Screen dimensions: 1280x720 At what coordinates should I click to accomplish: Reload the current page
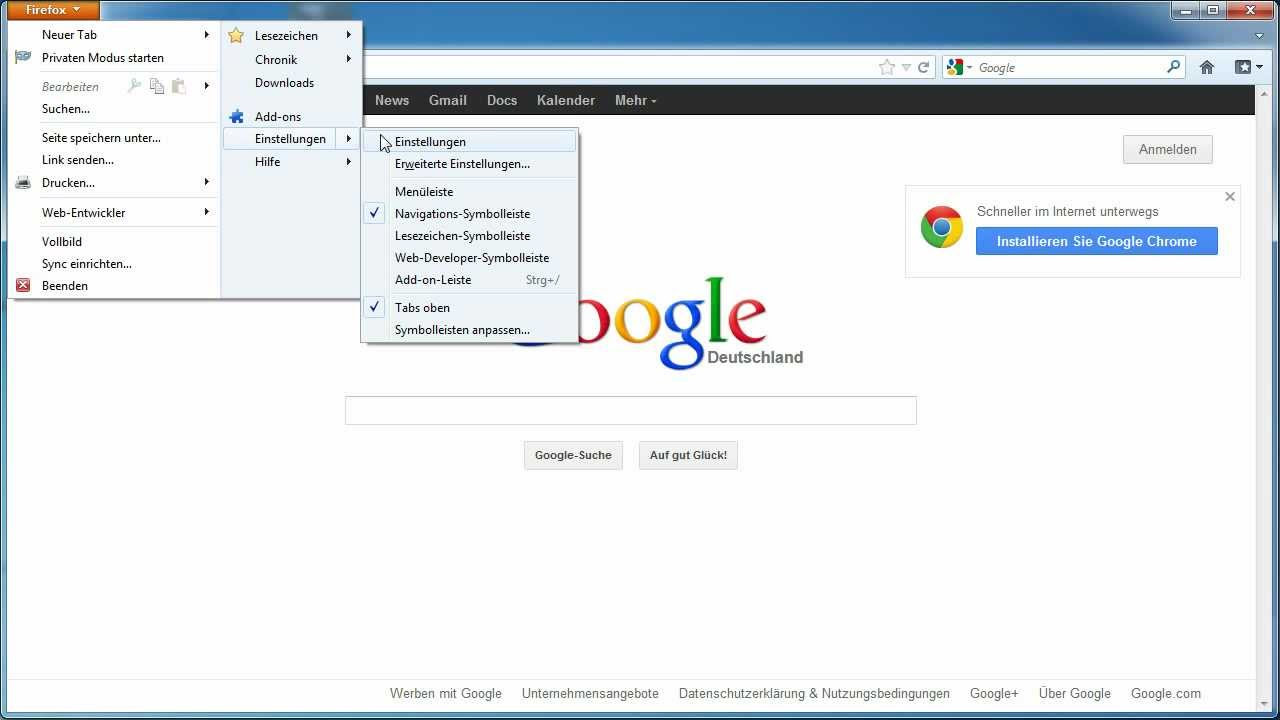pyautogui.click(x=924, y=67)
